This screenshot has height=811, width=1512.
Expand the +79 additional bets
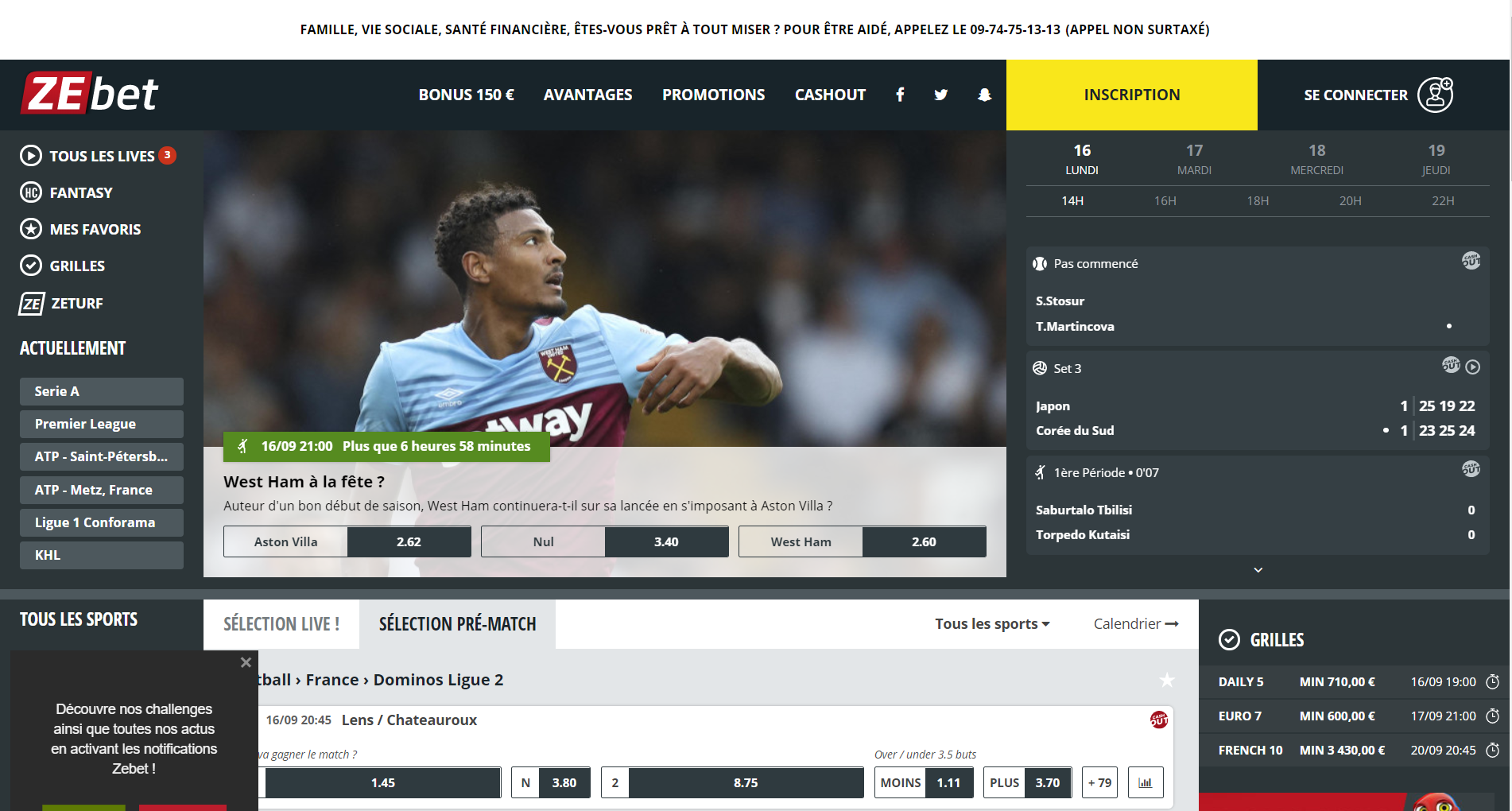click(x=1100, y=782)
